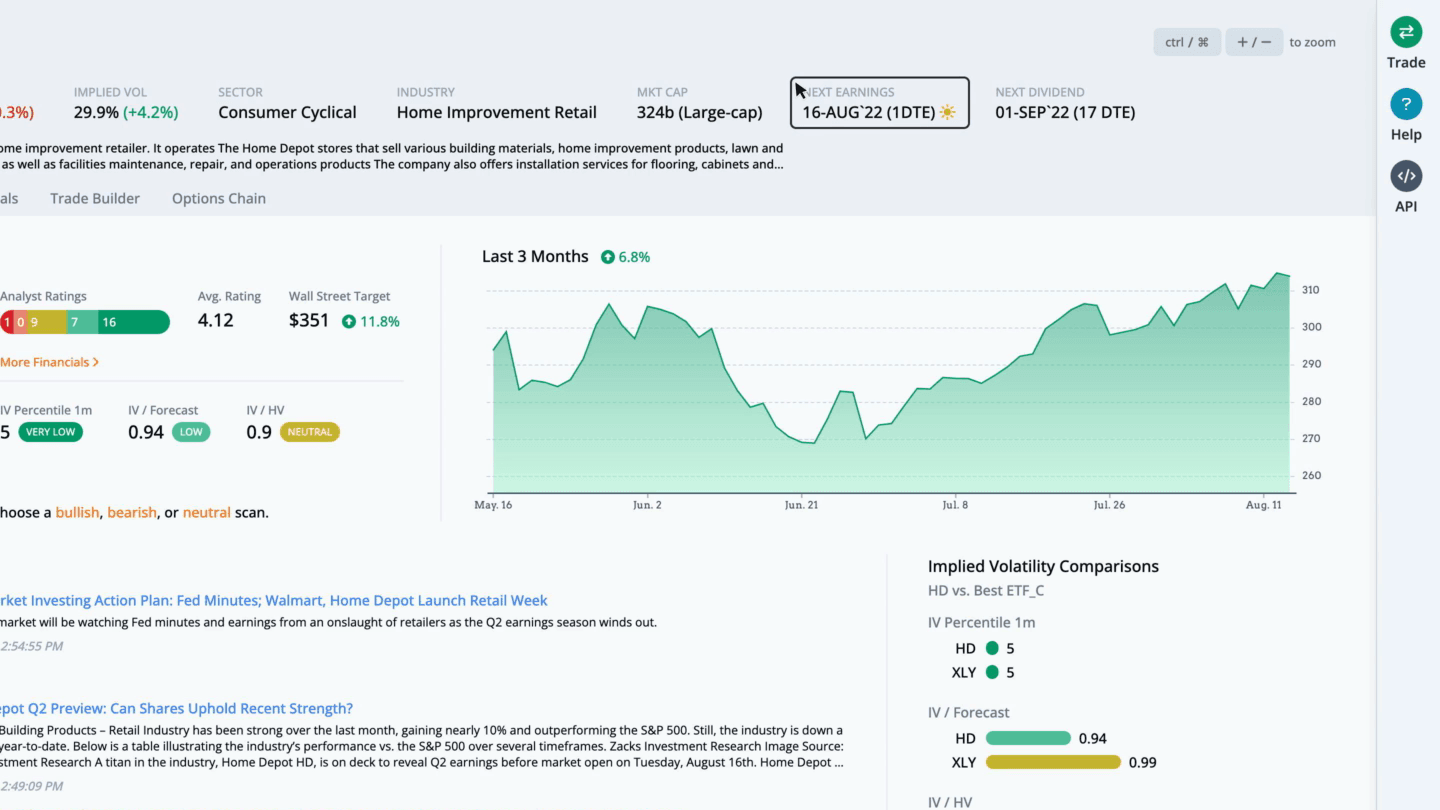This screenshot has width=1440, height=810.
Task: Click the 2:54:55 PM article timestamp
Action: (31, 646)
